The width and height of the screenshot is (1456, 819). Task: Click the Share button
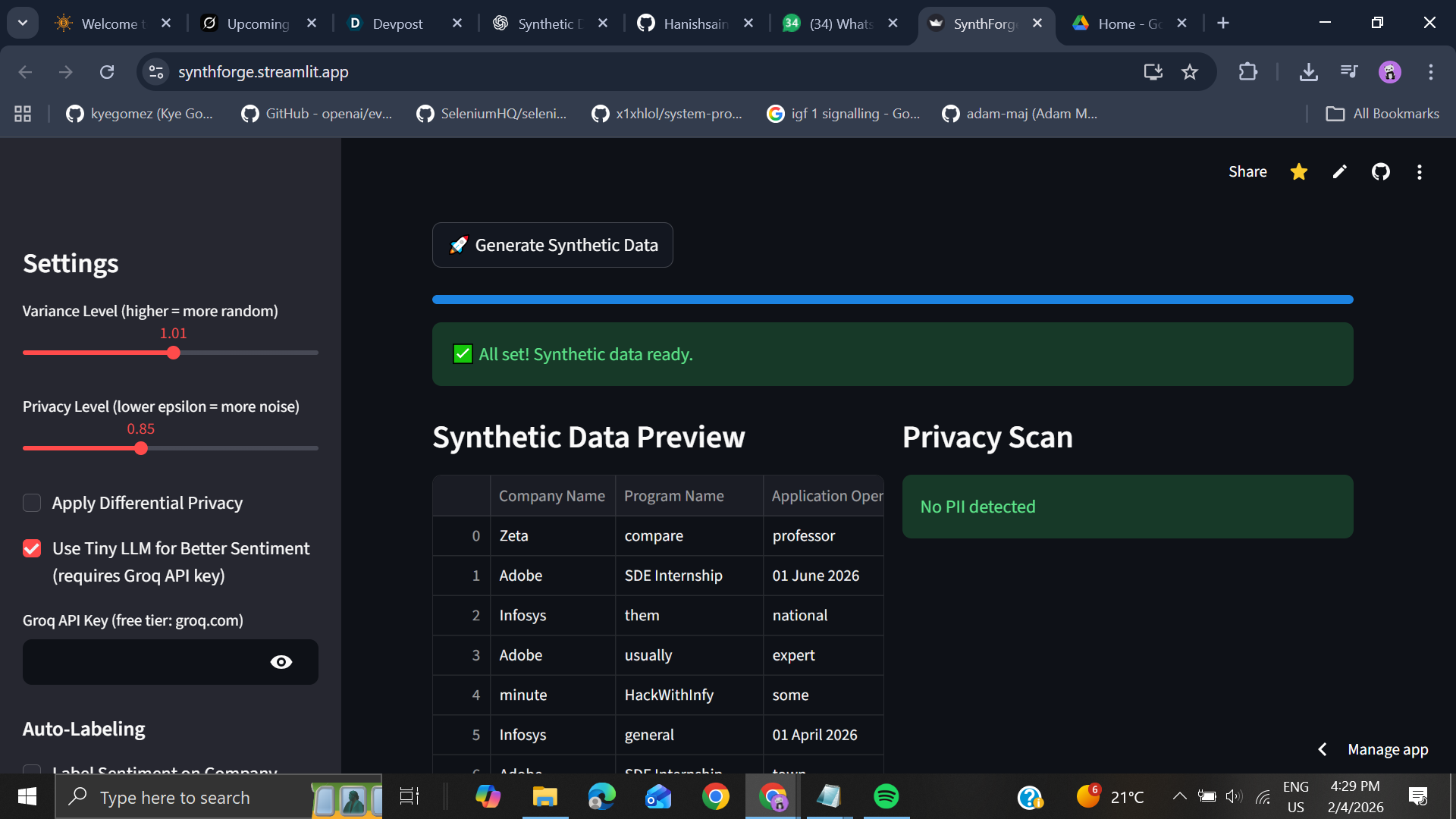1247,172
